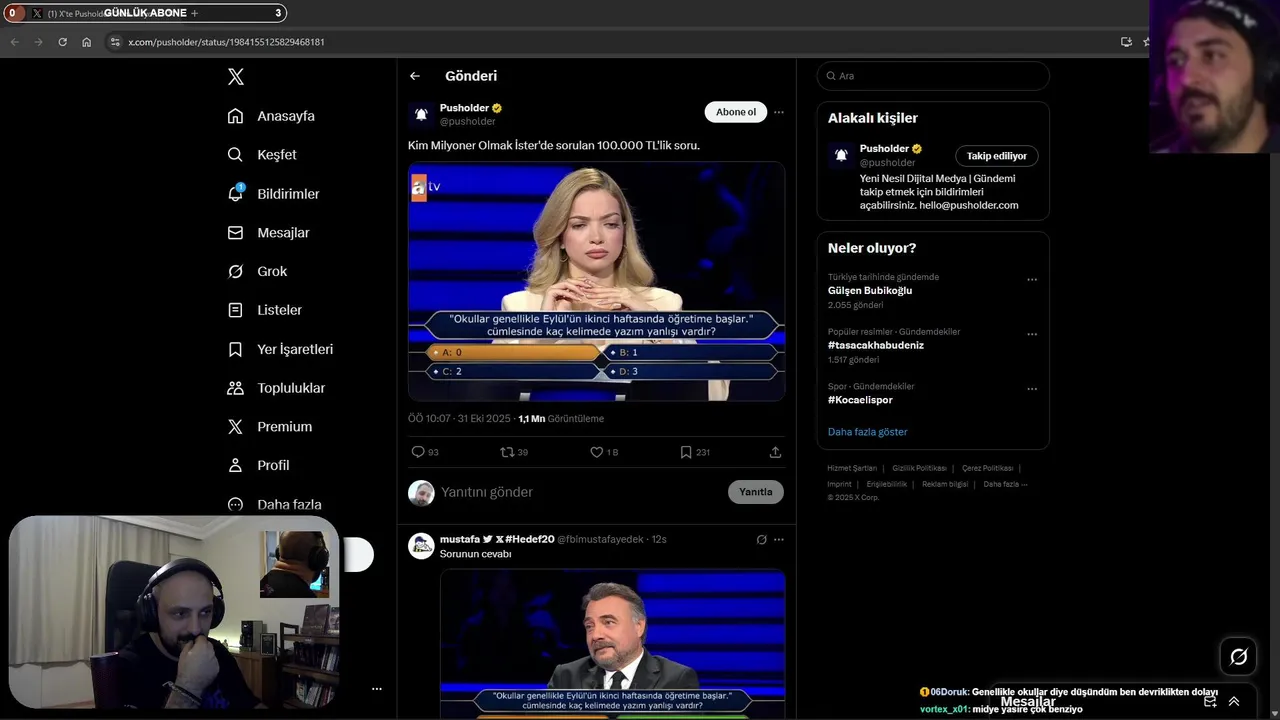Open the Erişilebilirlik footer link
This screenshot has height=720, width=1280.
887,484
